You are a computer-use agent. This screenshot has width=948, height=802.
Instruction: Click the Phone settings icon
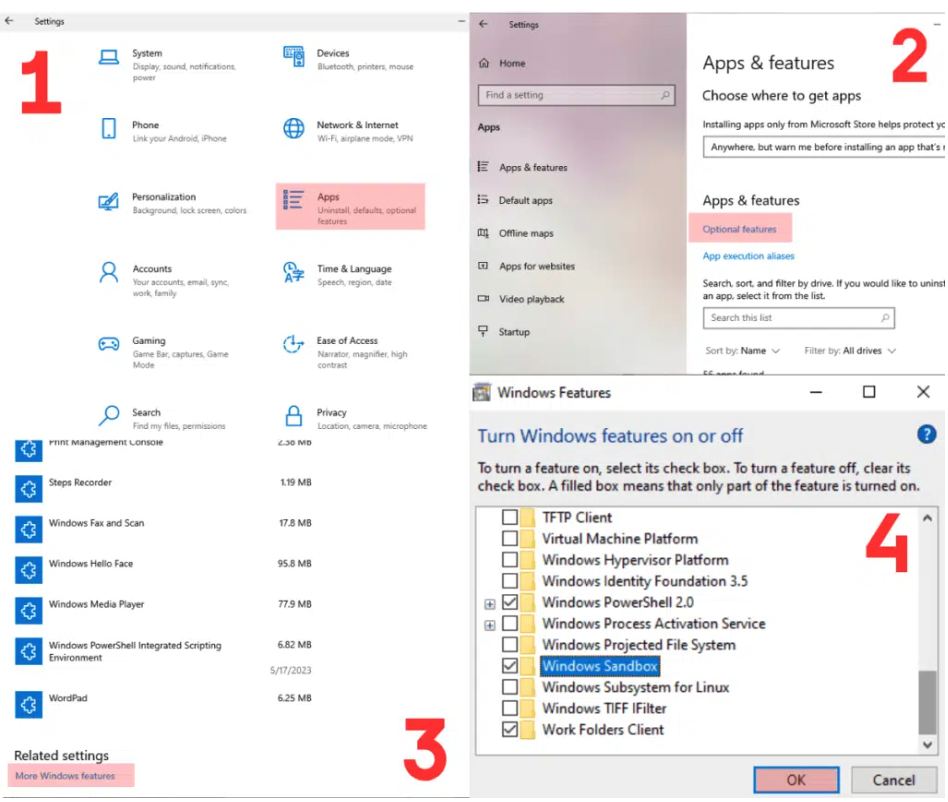[x=109, y=129]
